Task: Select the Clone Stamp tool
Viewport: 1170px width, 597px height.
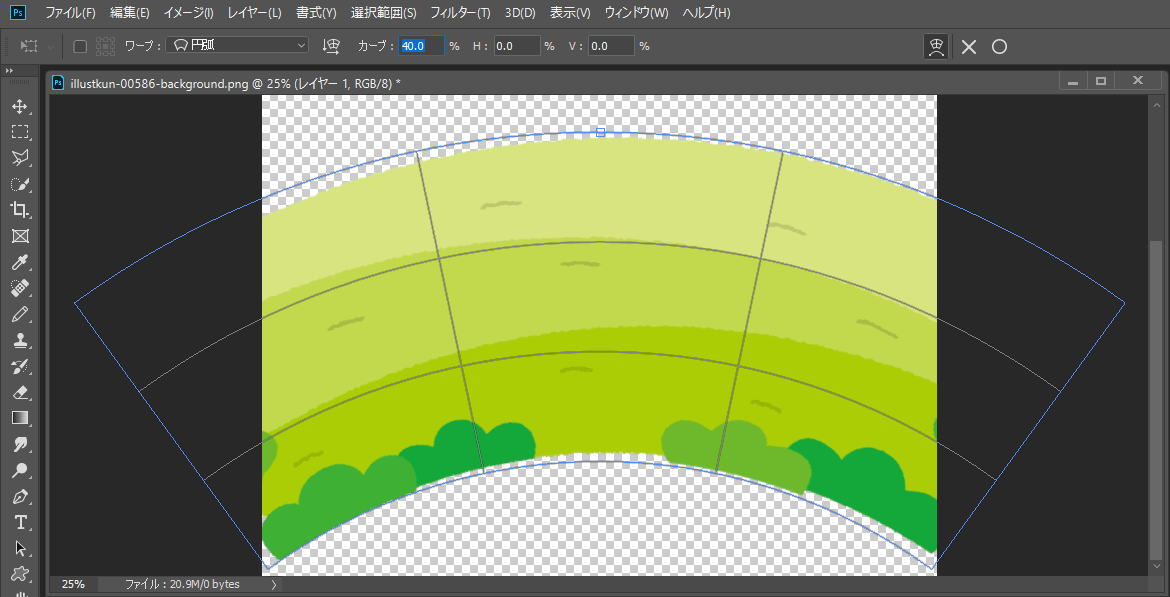Action: (x=20, y=340)
